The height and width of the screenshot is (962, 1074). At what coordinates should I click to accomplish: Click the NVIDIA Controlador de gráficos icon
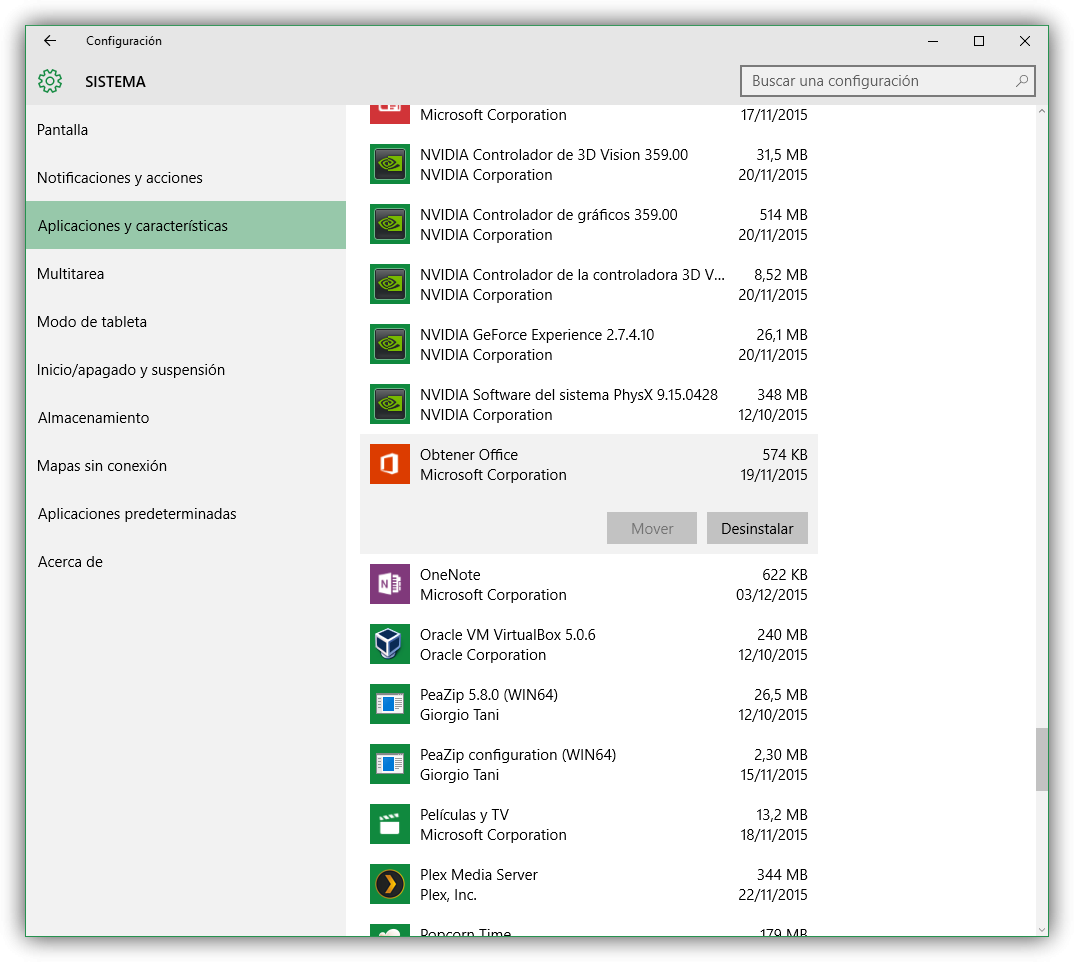(390, 224)
